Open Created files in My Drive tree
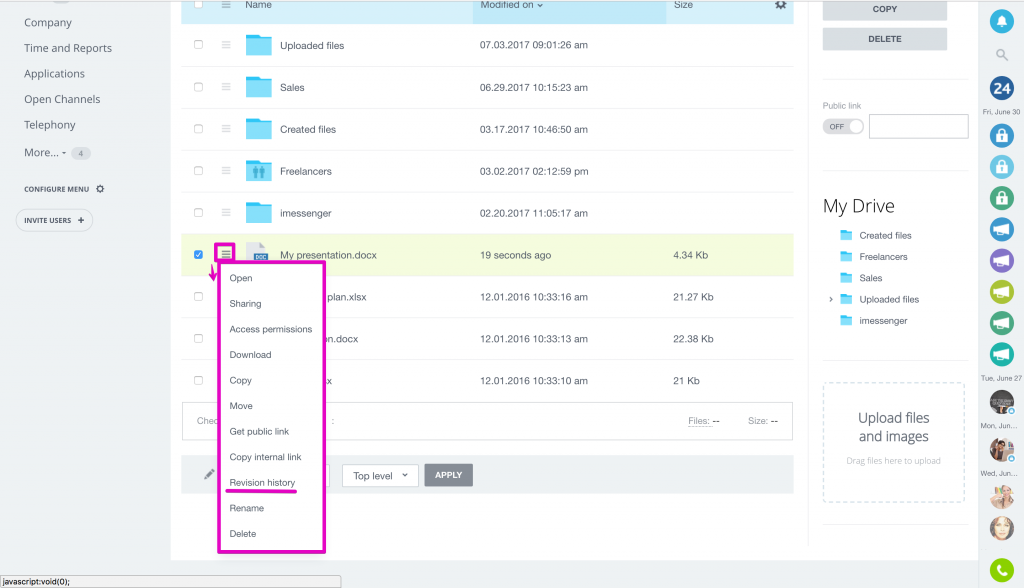Image resolution: width=1024 pixels, height=588 pixels. click(x=885, y=235)
